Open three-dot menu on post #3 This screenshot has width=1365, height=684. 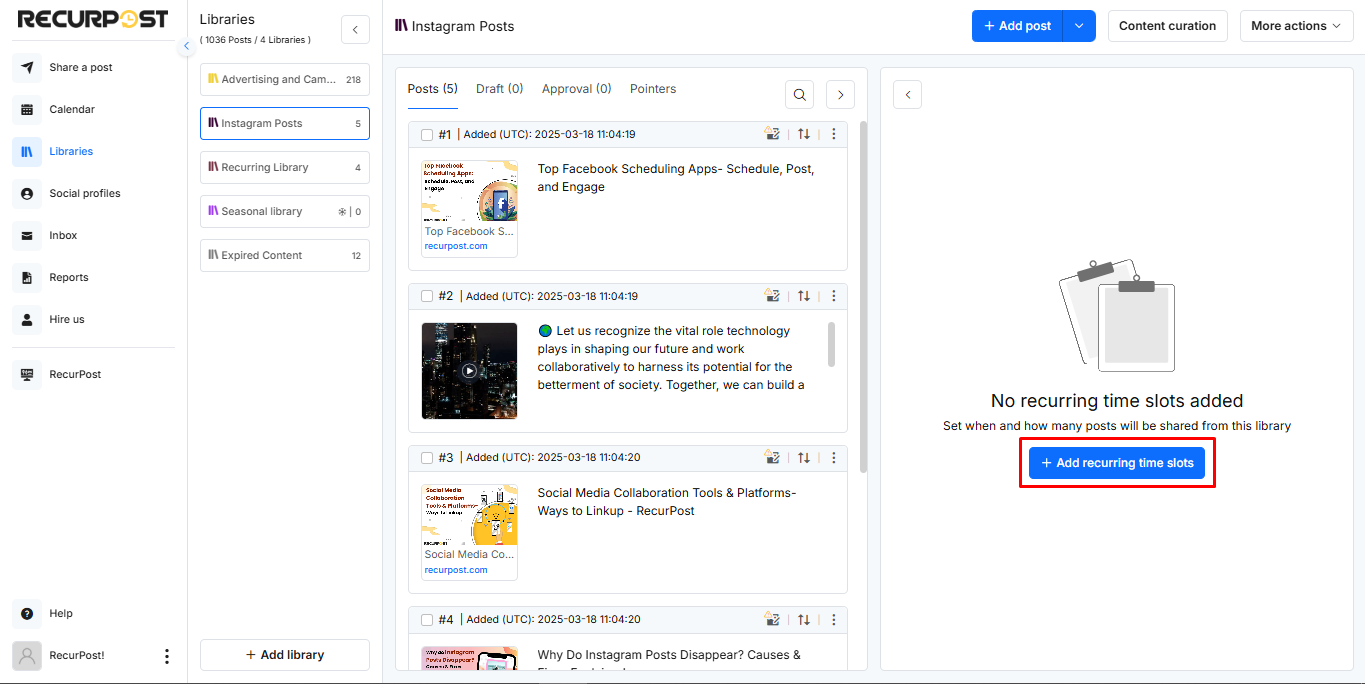pos(834,458)
